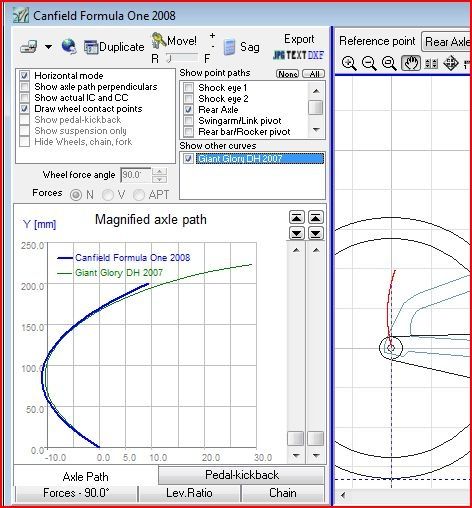
Task: Switch to the Axle Path tab
Action: 86,476
